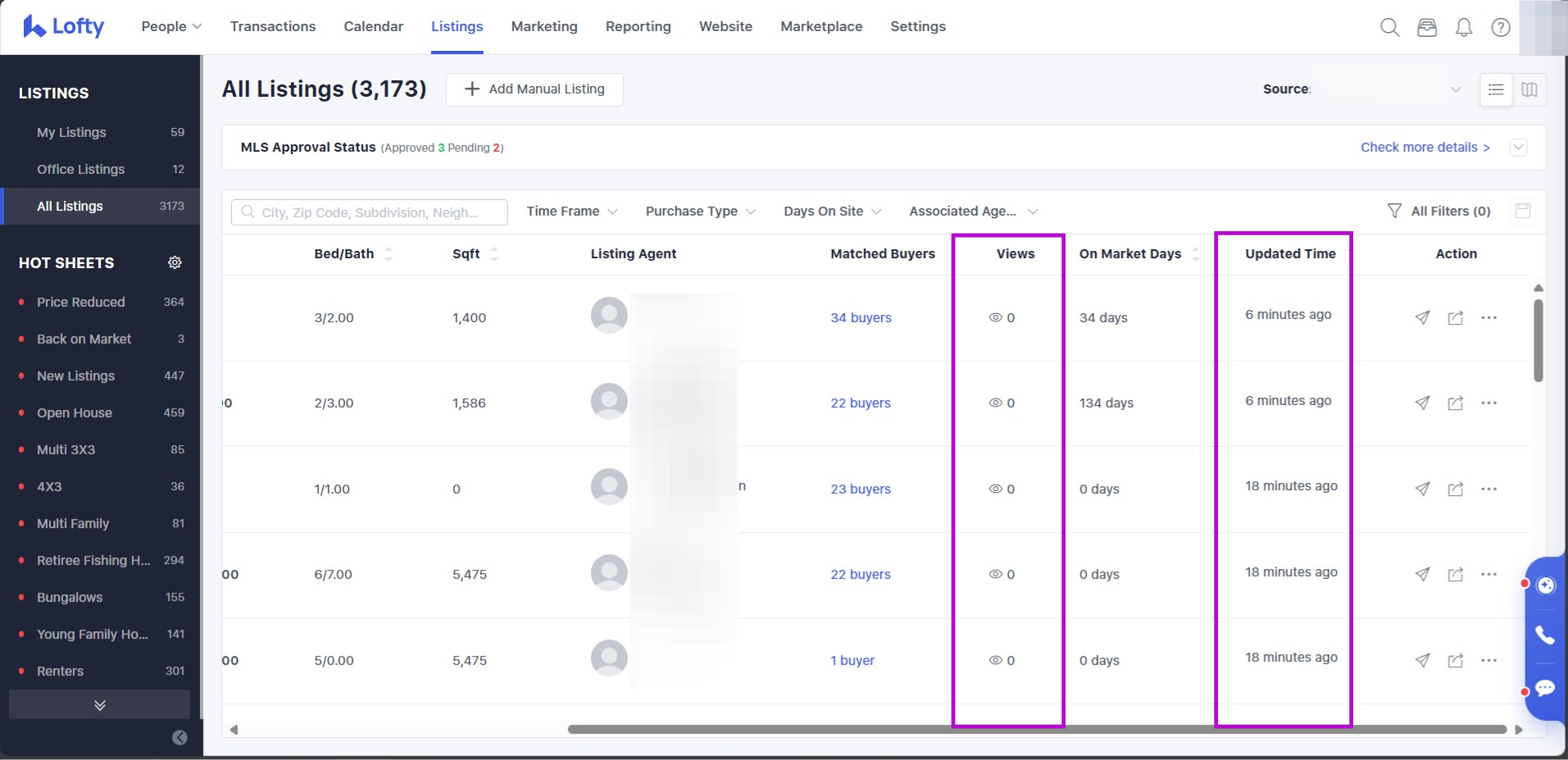Open the phone dialer floating button
The width and height of the screenshot is (1568, 760).
(1545, 635)
